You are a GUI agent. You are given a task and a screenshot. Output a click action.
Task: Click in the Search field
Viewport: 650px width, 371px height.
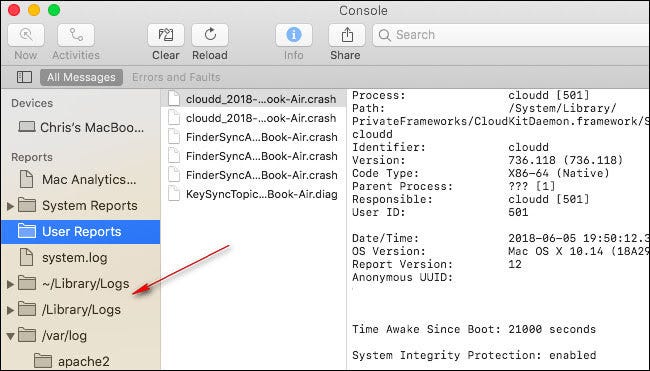[x=511, y=35]
